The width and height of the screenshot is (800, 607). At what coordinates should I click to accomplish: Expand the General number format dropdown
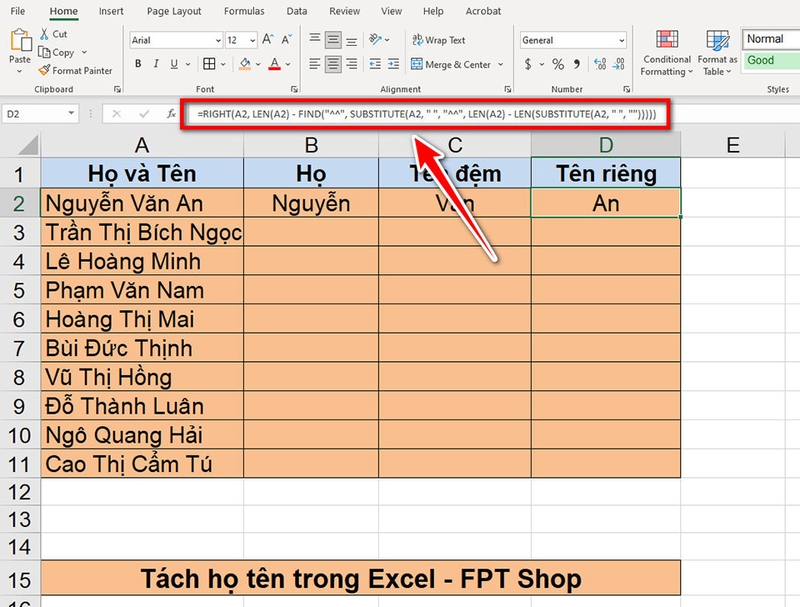point(621,40)
